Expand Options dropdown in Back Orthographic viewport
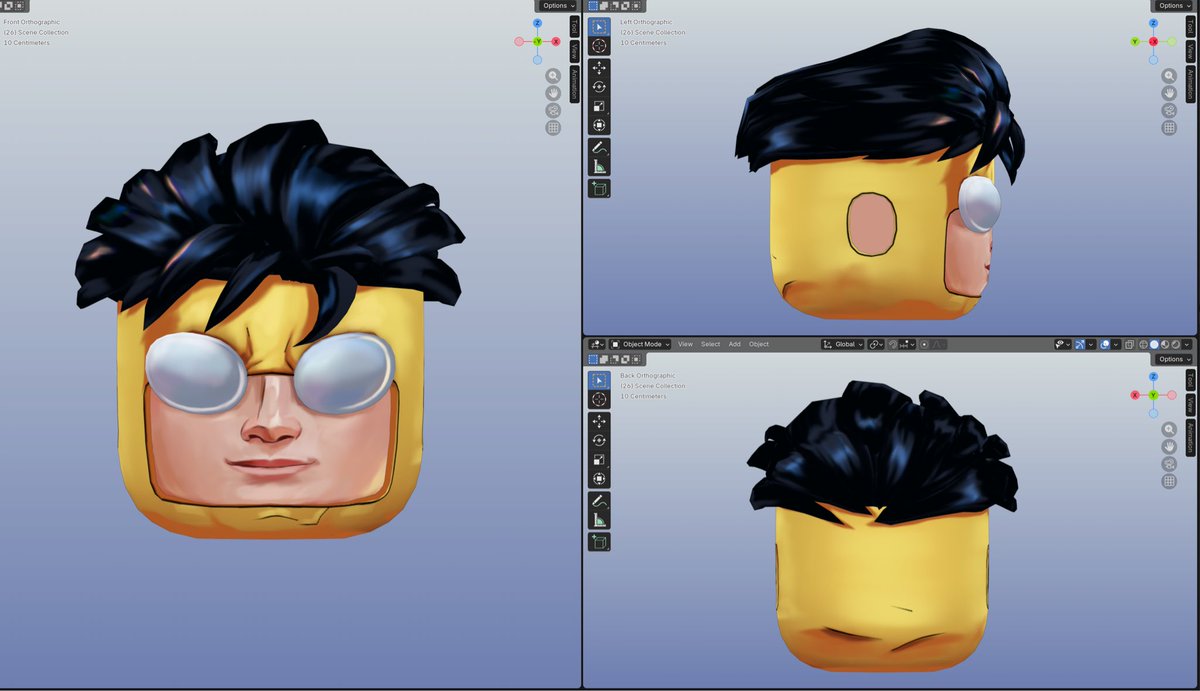 click(1174, 359)
